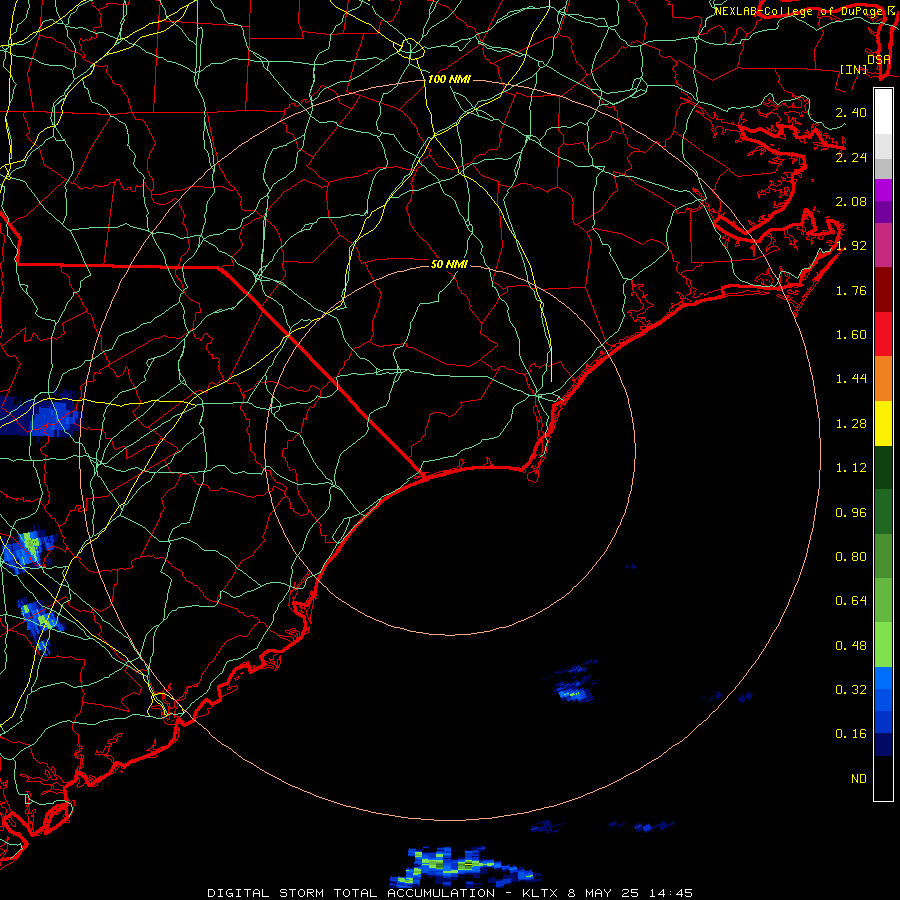Select the 0.32 legend value
Screen dimensions: 900x900
pyautogui.click(x=851, y=690)
